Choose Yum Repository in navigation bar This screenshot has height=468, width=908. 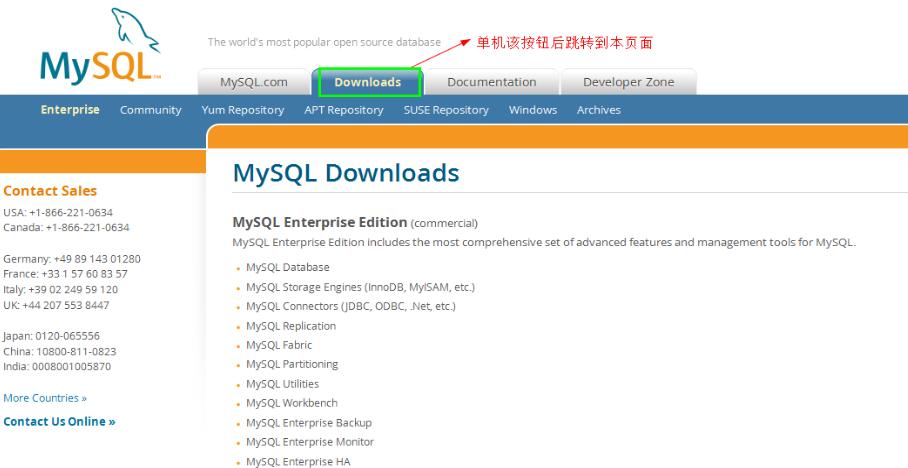(243, 110)
